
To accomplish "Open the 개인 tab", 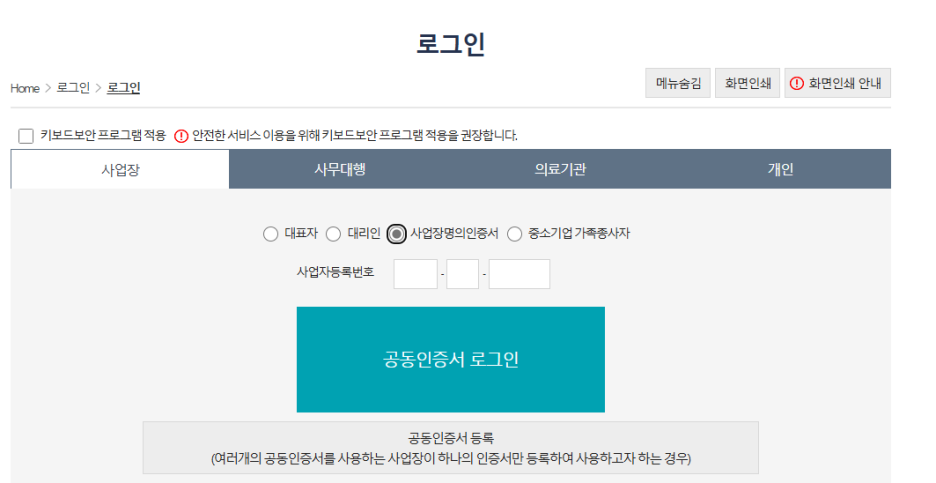I will (780, 170).
